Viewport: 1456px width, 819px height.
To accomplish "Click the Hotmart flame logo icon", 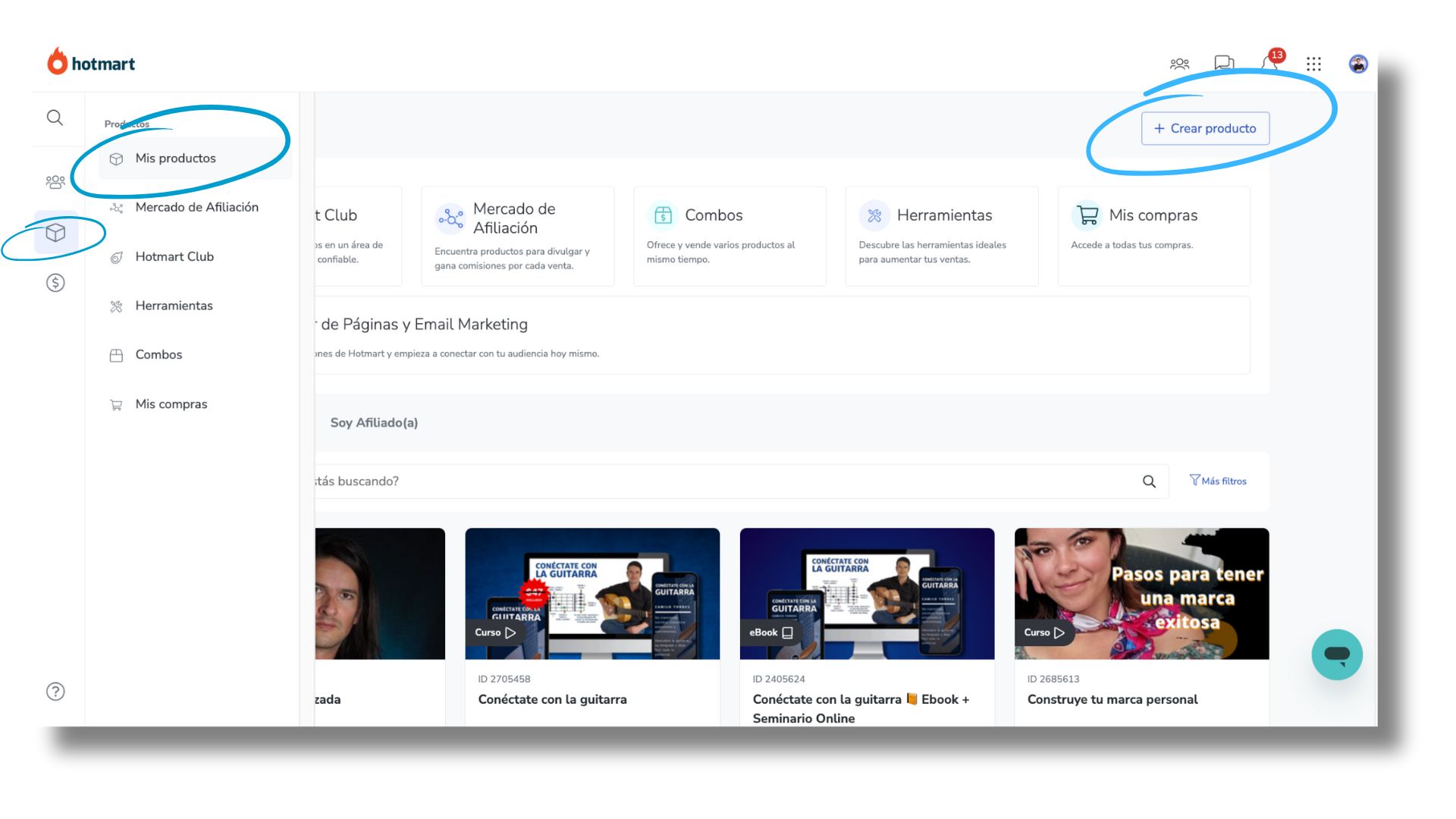I will (x=55, y=62).
